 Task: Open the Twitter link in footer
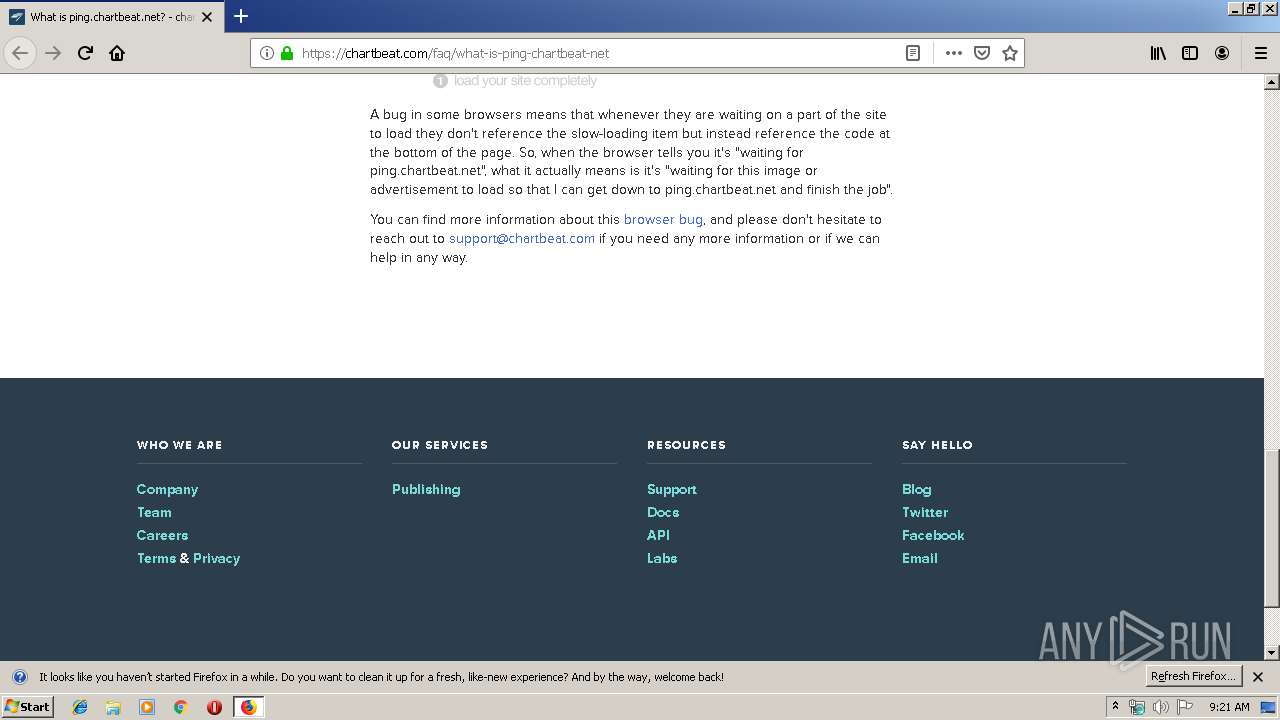925,512
